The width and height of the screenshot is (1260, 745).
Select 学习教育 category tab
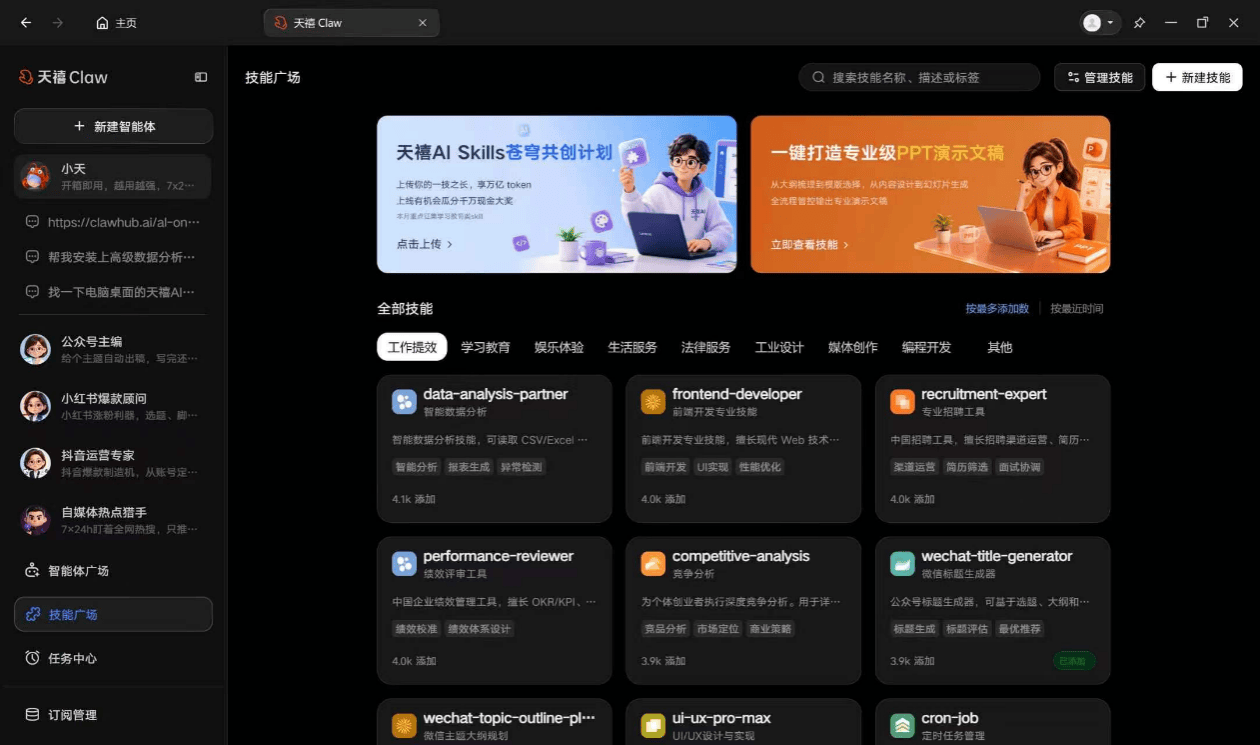[485, 347]
